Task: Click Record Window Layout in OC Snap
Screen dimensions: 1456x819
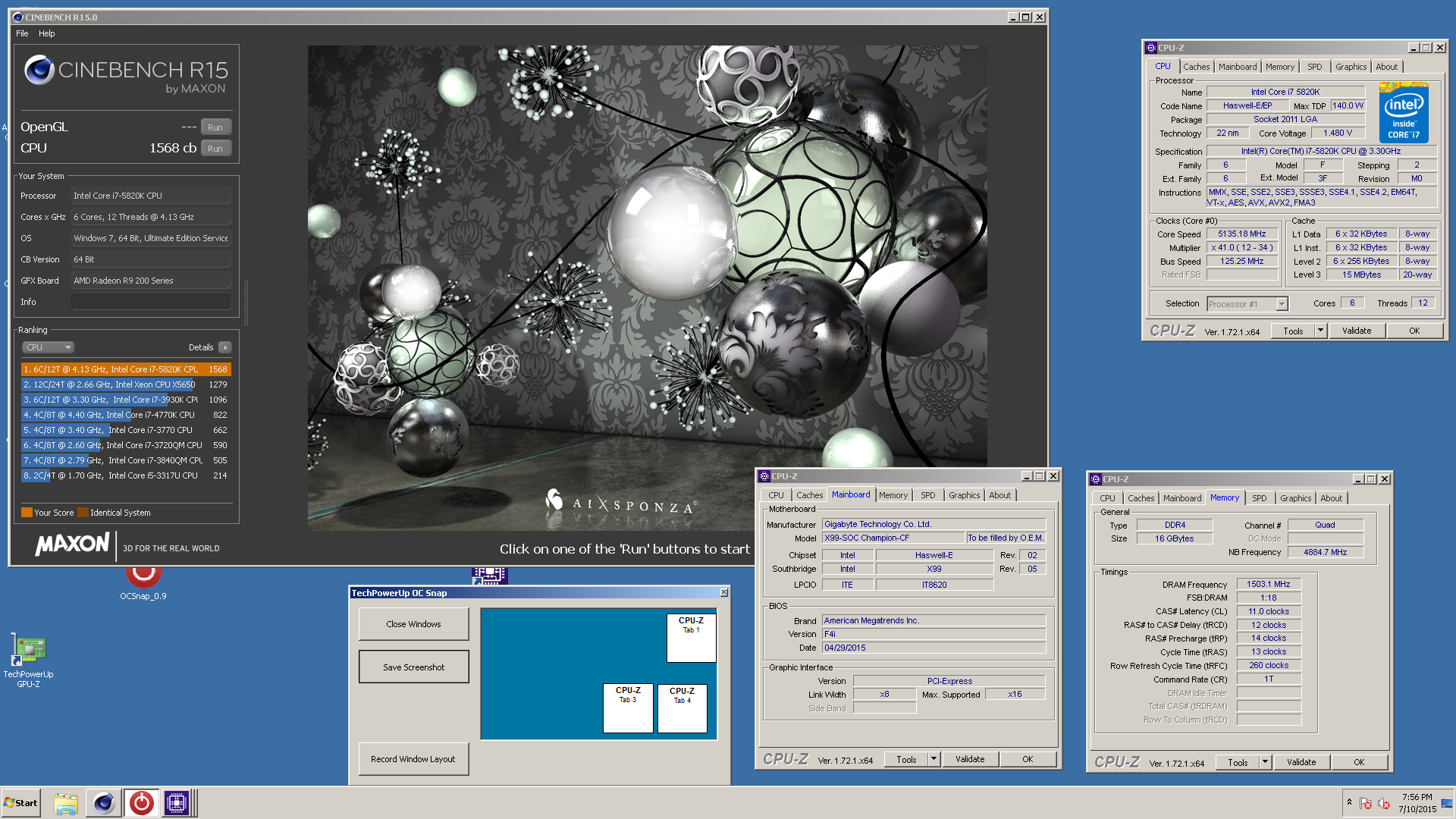Action: tap(413, 759)
